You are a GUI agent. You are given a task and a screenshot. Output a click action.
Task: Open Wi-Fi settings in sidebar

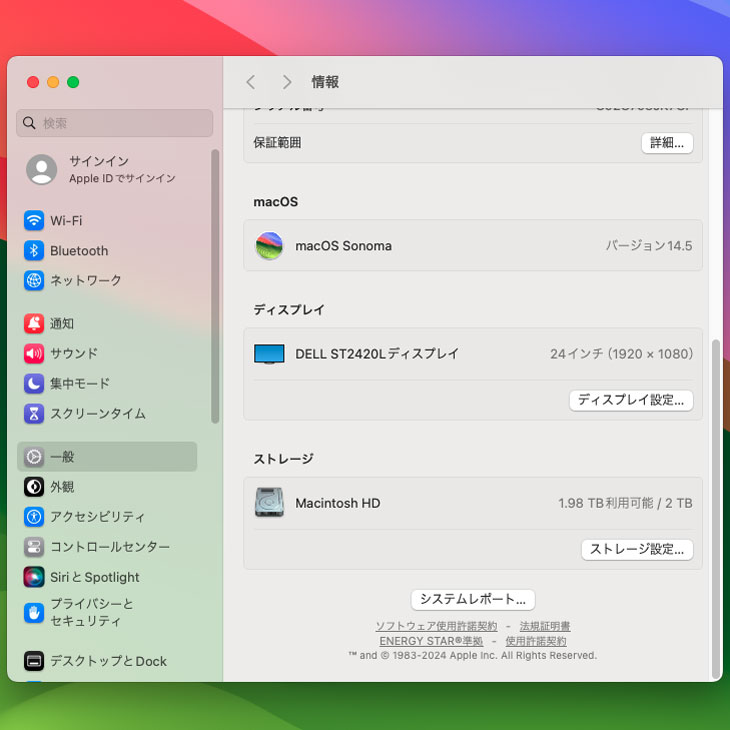(66, 221)
